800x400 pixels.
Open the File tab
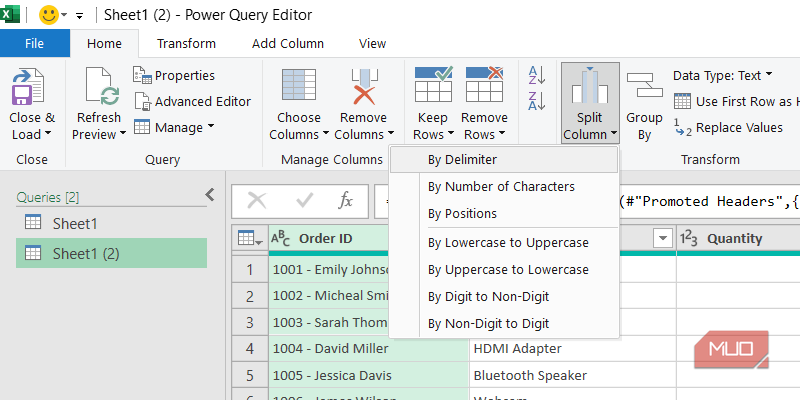click(x=35, y=43)
